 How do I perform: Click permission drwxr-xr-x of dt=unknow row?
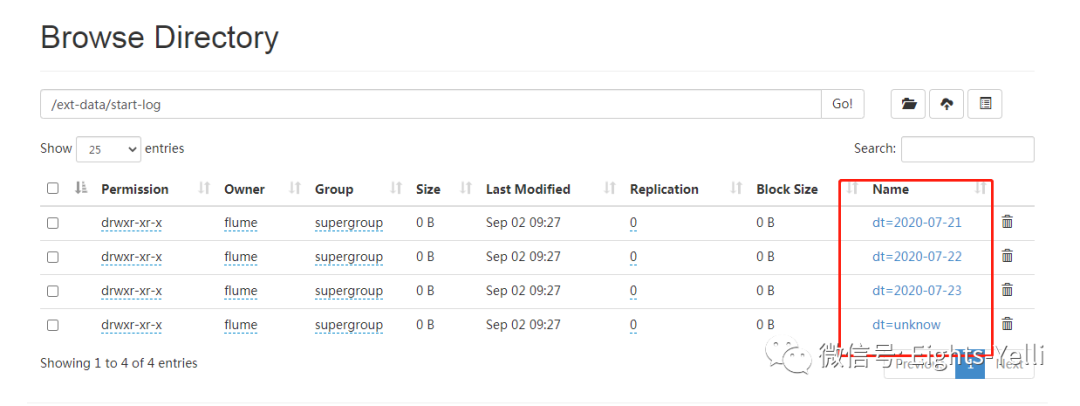click(132, 324)
